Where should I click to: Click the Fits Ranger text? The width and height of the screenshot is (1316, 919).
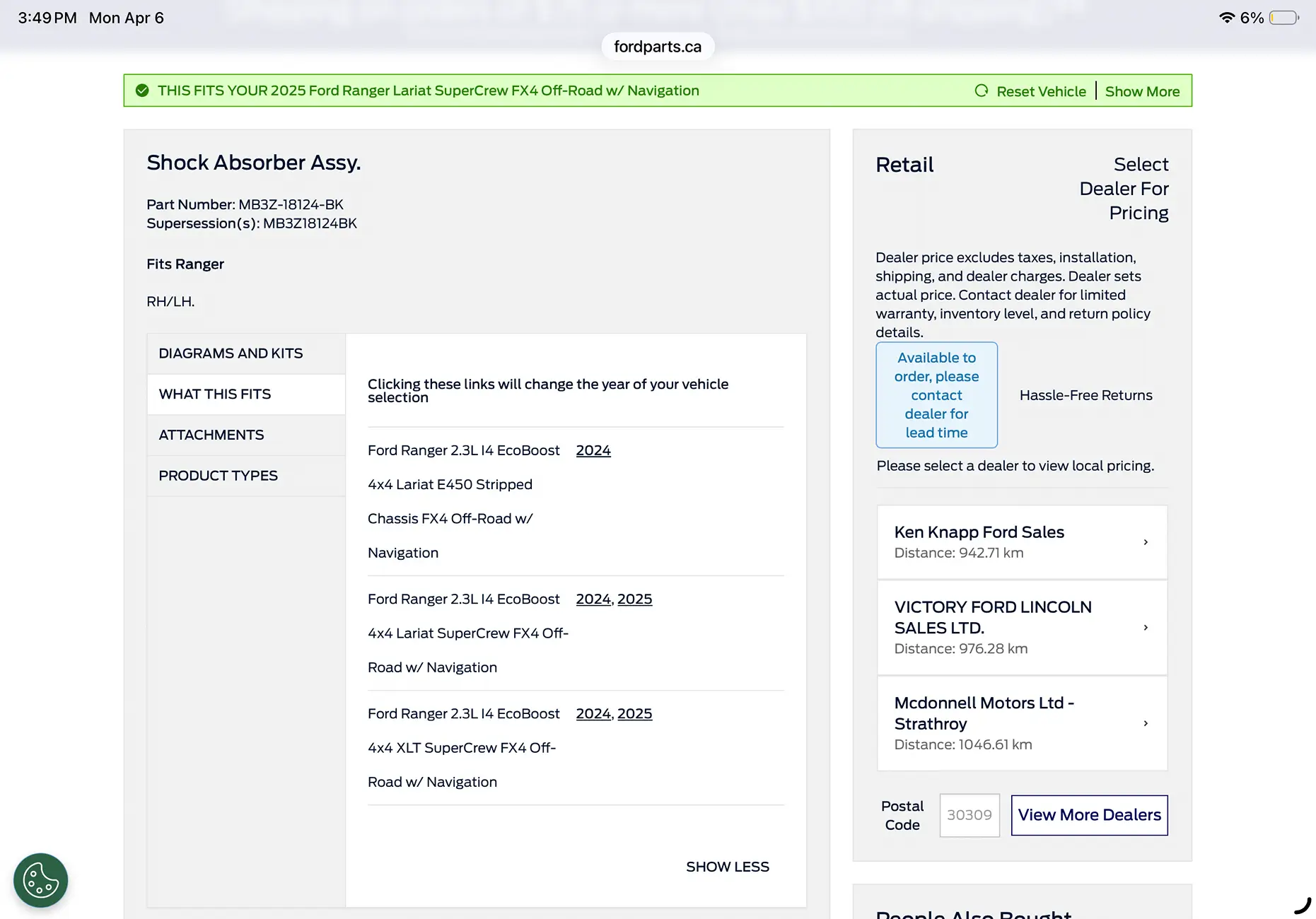pos(185,264)
